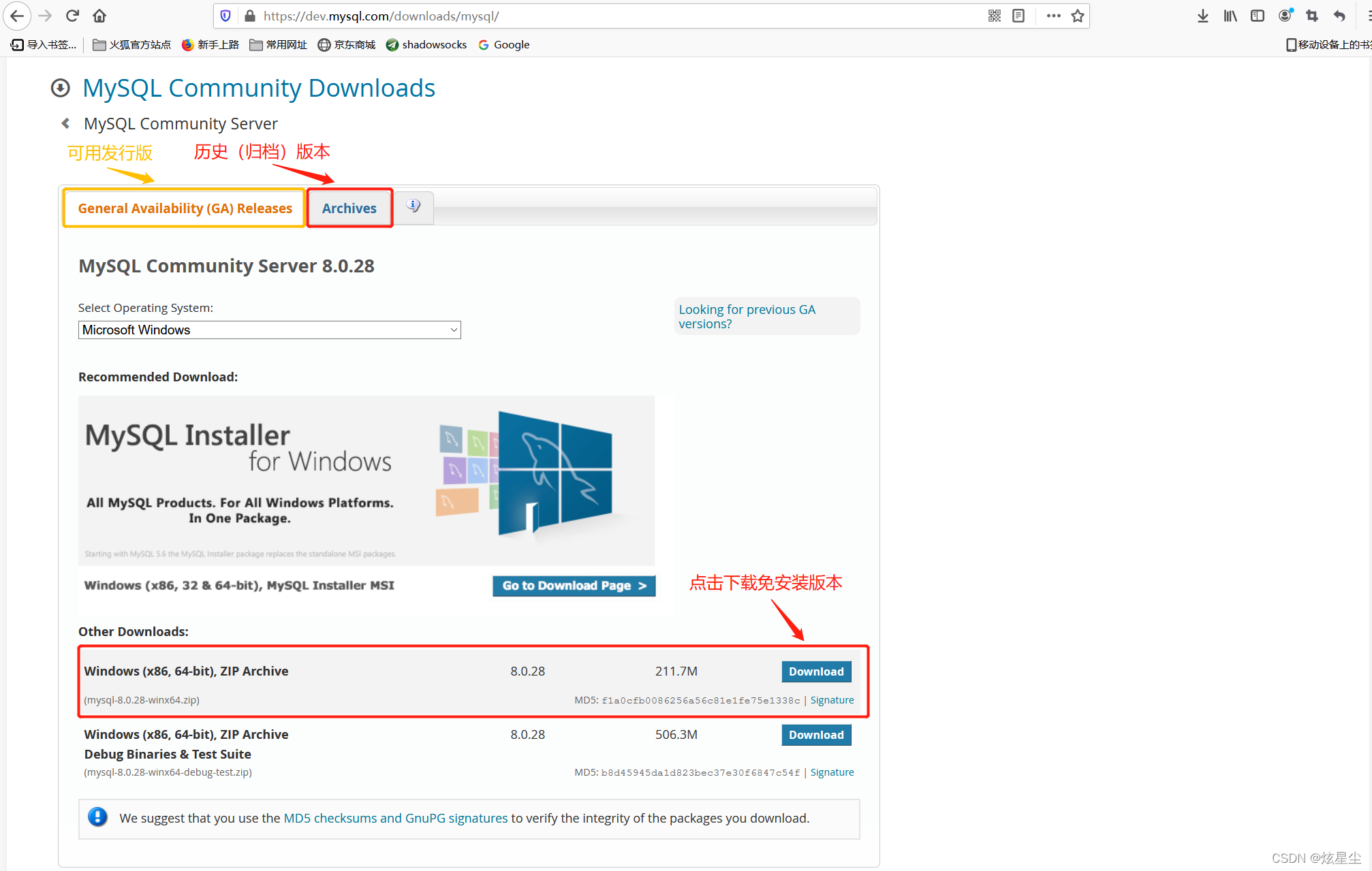
Task: Bookmark this page with the star icon
Action: pos(1077,16)
